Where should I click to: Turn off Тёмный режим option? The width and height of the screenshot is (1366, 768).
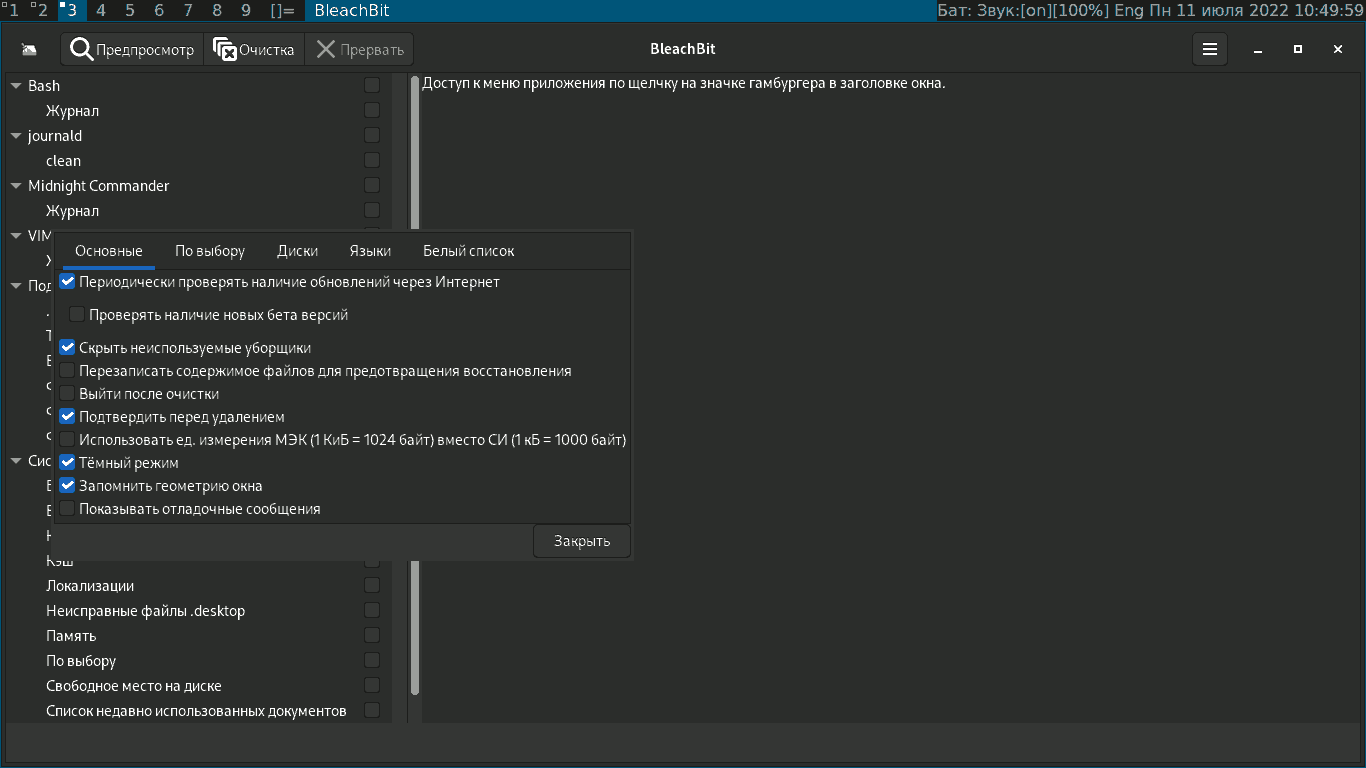pos(68,462)
